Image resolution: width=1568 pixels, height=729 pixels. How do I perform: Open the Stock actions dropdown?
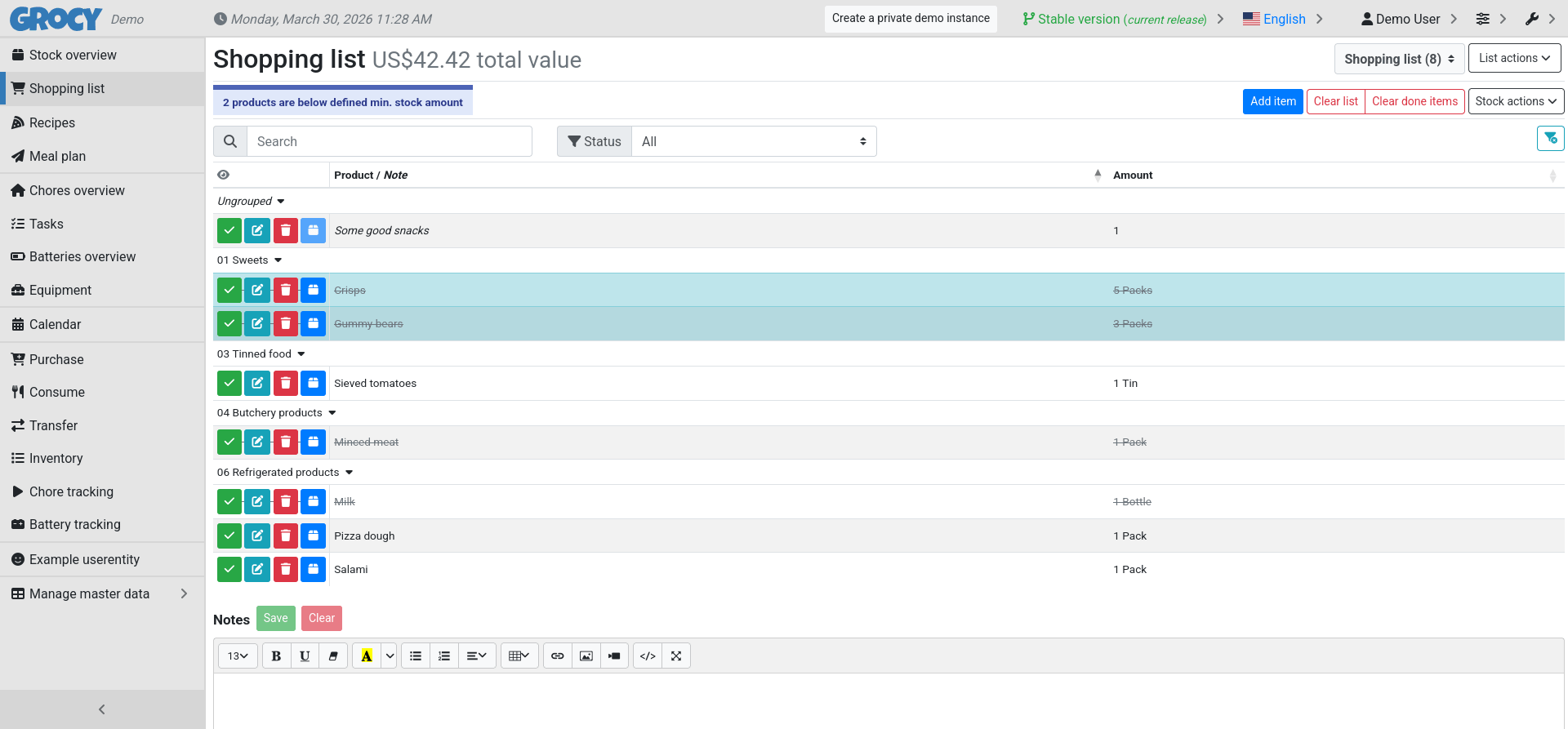(1516, 101)
